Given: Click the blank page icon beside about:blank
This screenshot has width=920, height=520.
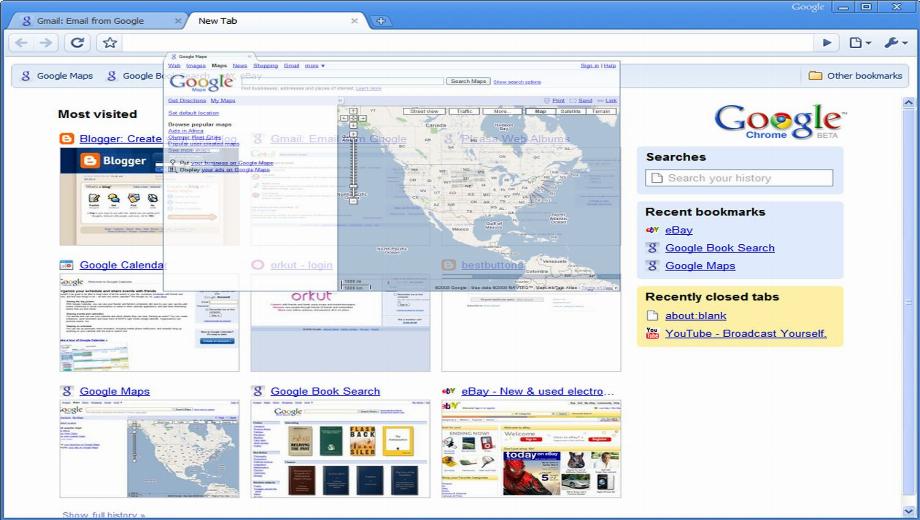Looking at the screenshot, I should [x=652, y=315].
